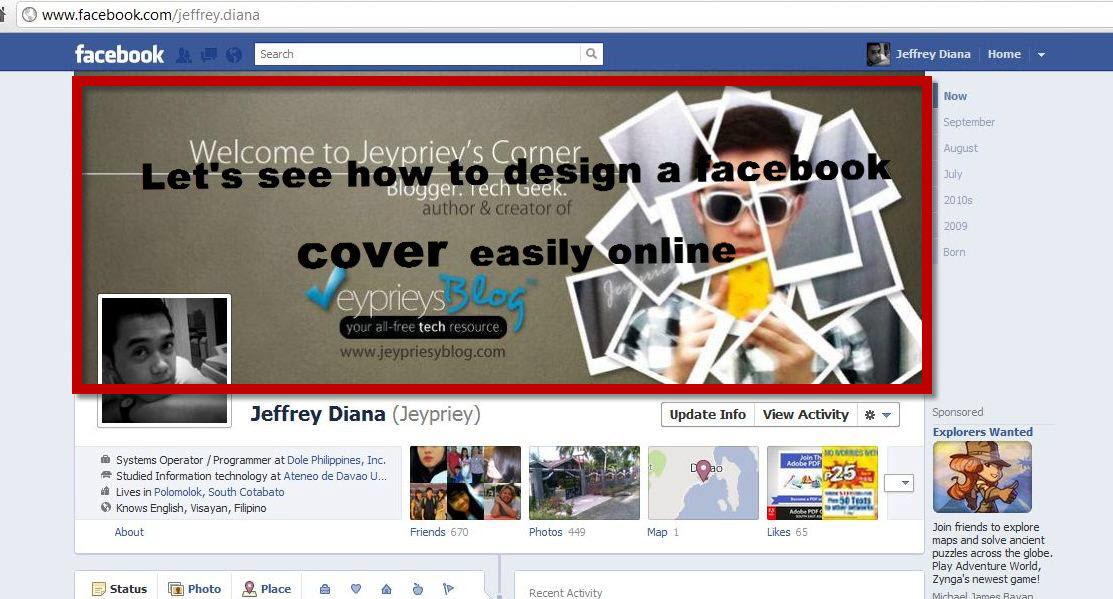Open the apps box dropdown arrow near Likes

[x=899, y=482]
